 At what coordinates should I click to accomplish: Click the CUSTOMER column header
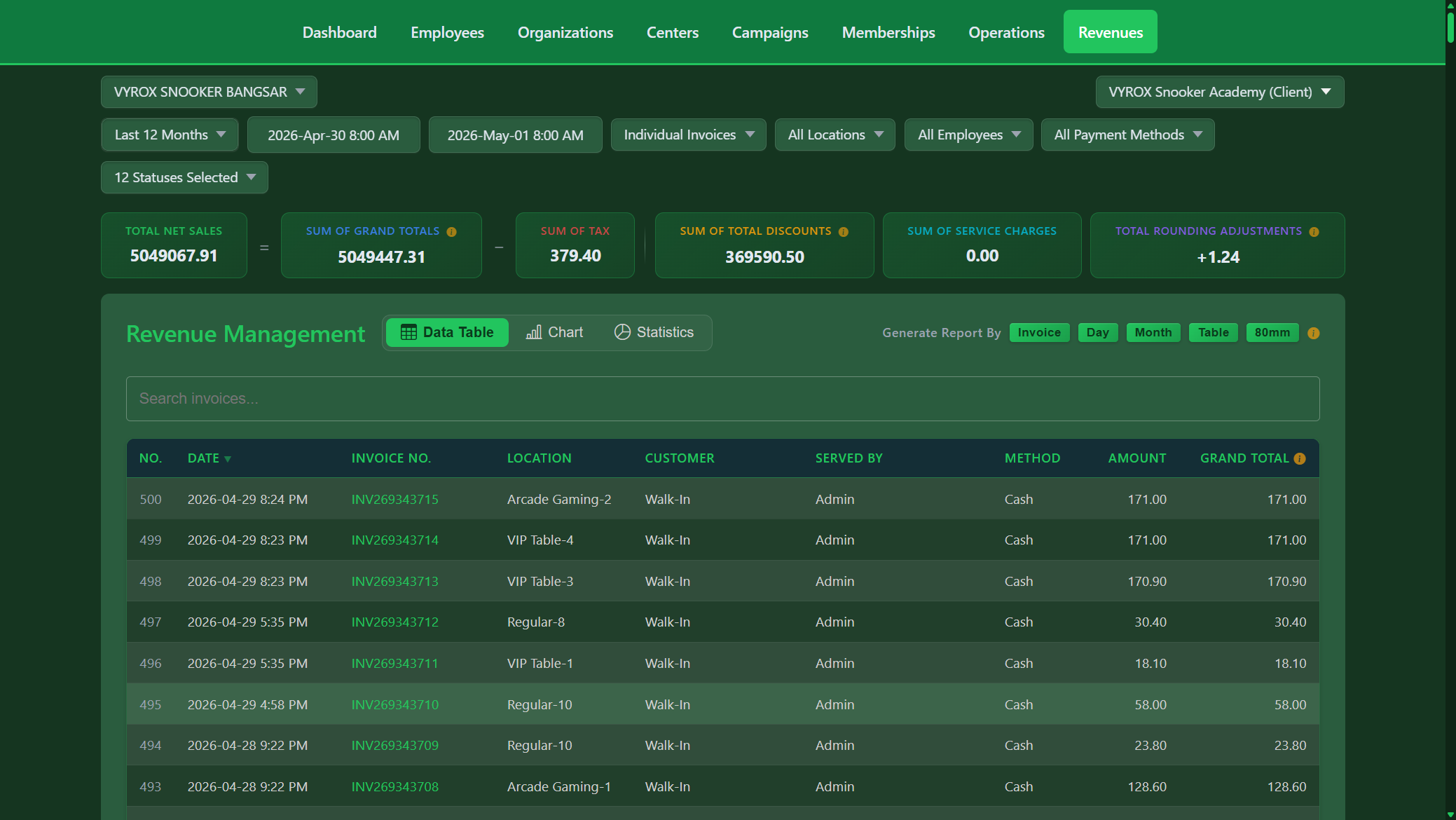(680, 458)
